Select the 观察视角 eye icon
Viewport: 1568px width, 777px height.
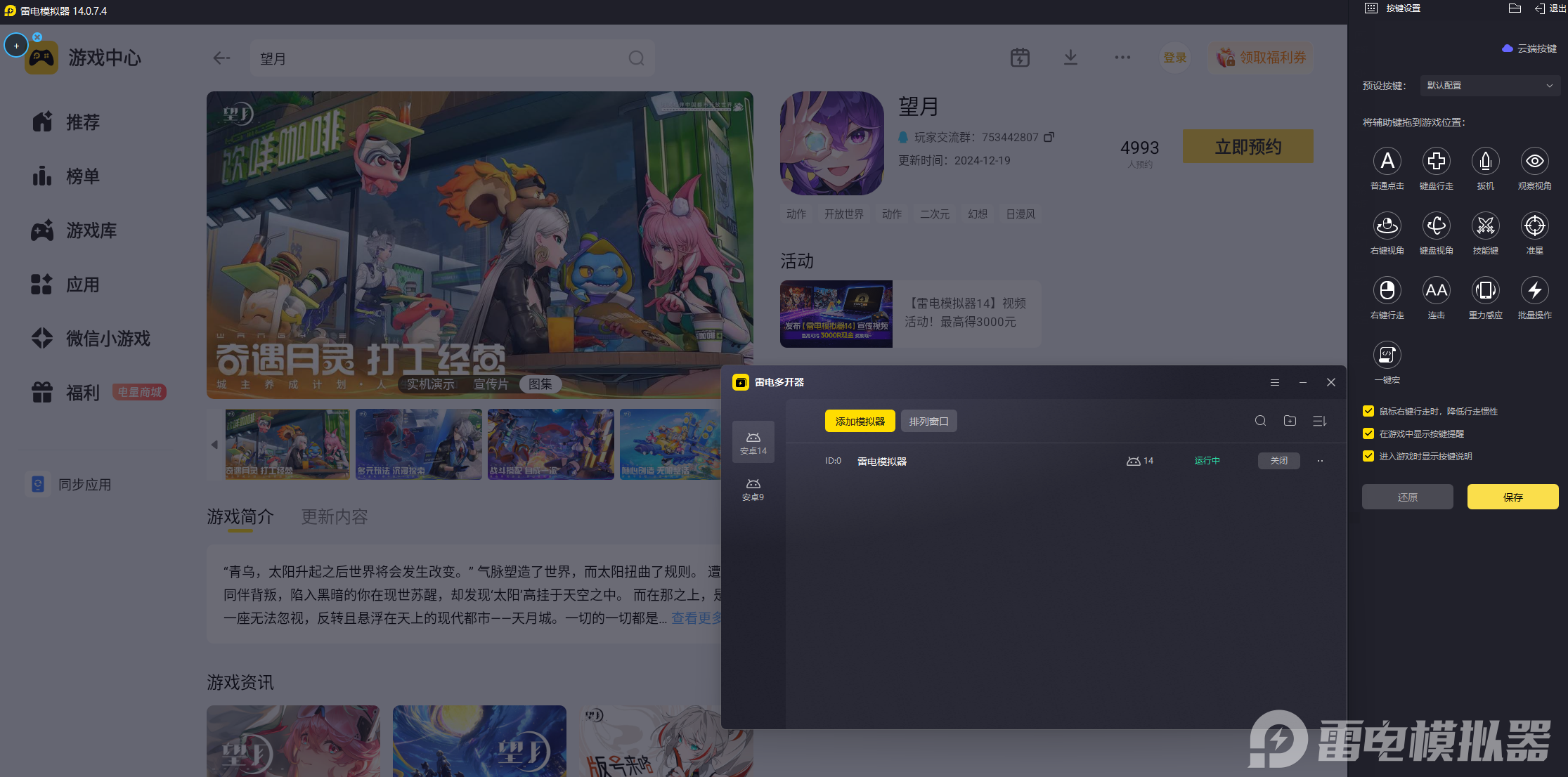point(1534,162)
